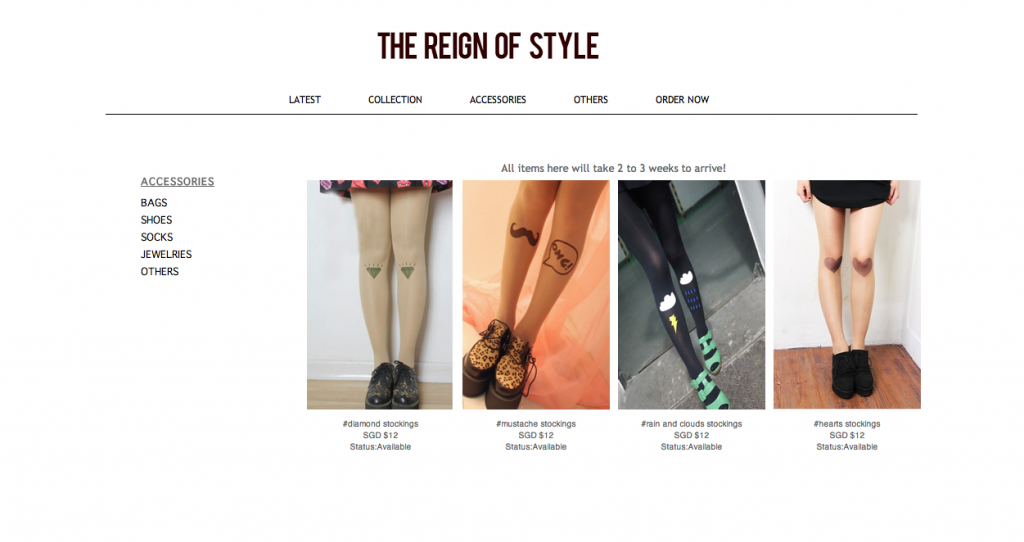
Task: View the mustache stockings product photo
Action: (536, 295)
